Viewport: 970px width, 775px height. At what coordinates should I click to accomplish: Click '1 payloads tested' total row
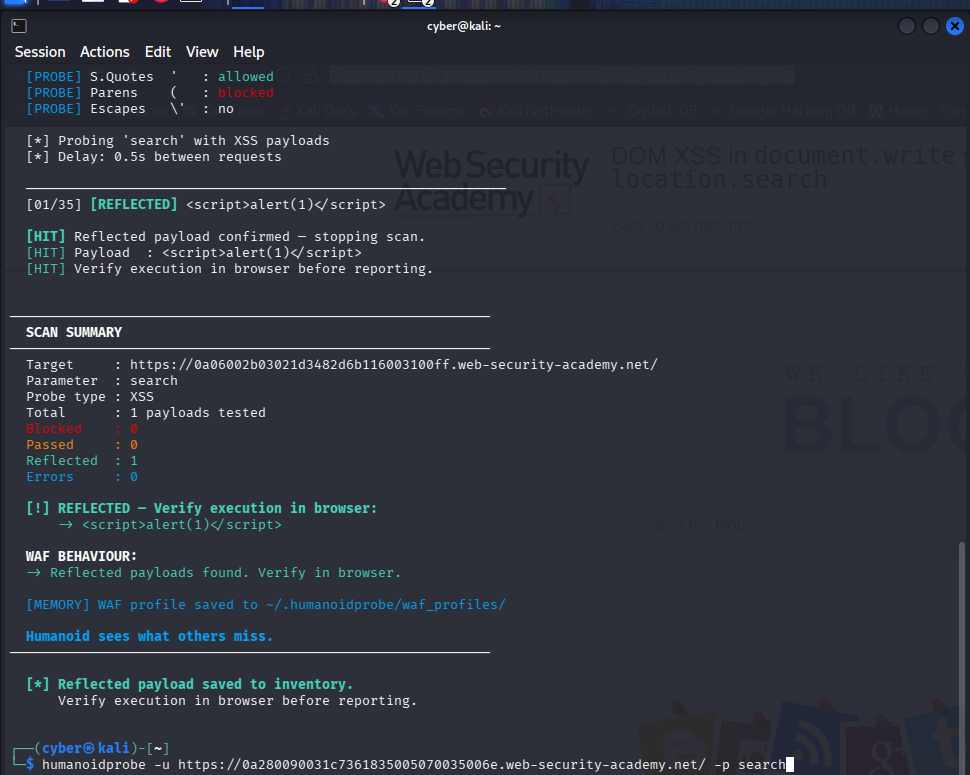[145, 413]
